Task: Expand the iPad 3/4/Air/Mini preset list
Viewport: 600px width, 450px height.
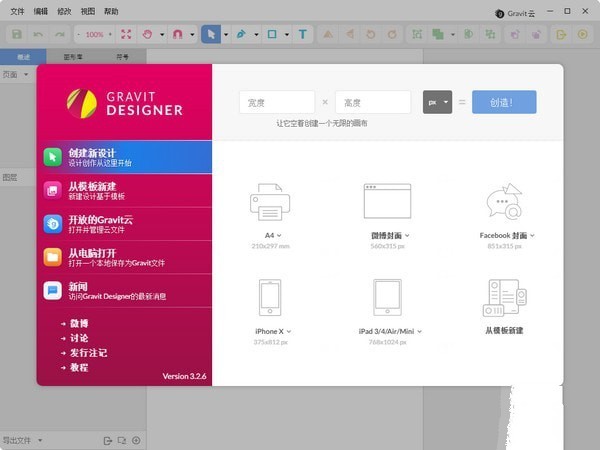Action: click(x=419, y=331)
